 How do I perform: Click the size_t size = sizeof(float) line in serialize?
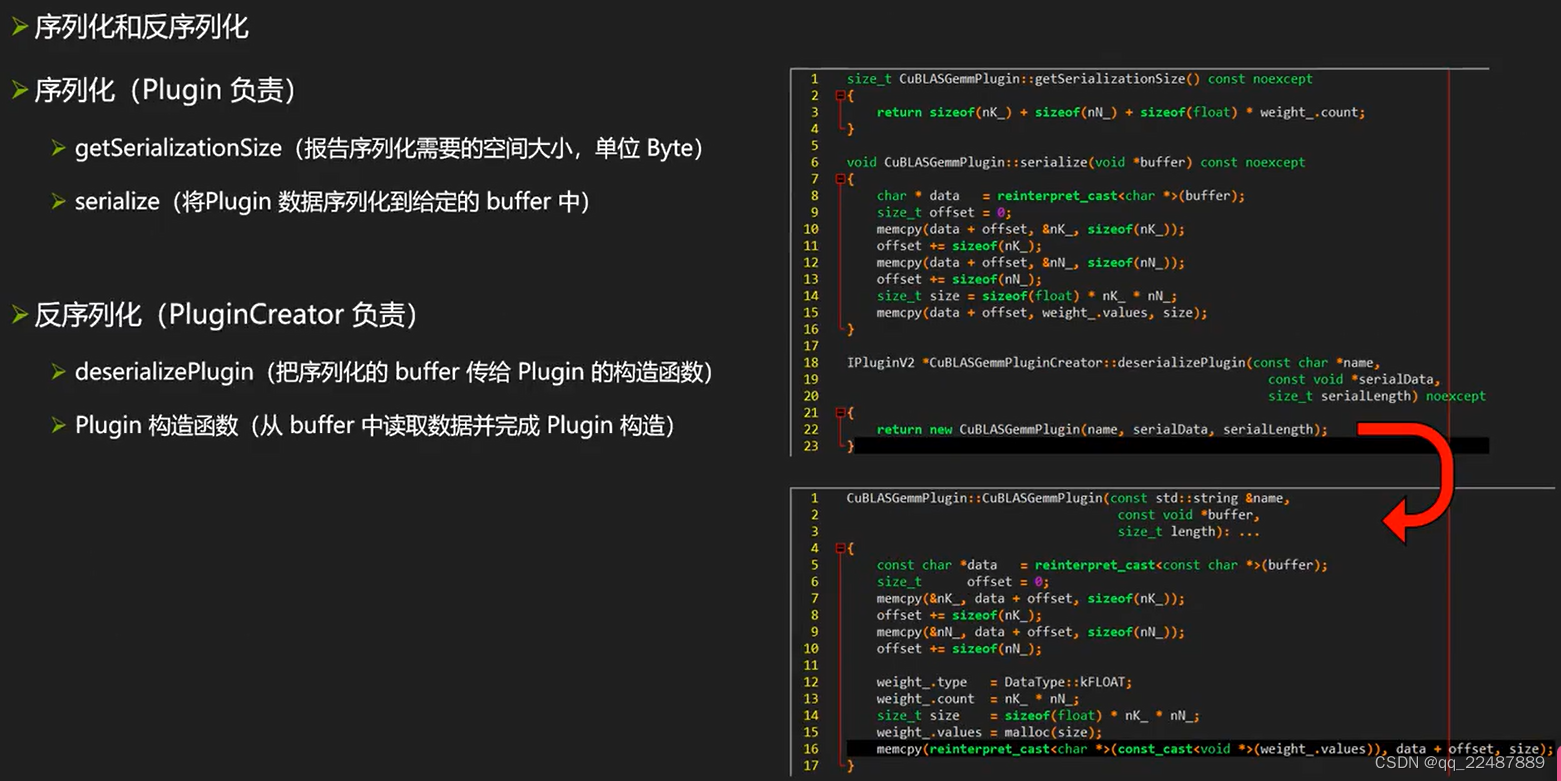pyautogui.click(x=1027, y=296)
